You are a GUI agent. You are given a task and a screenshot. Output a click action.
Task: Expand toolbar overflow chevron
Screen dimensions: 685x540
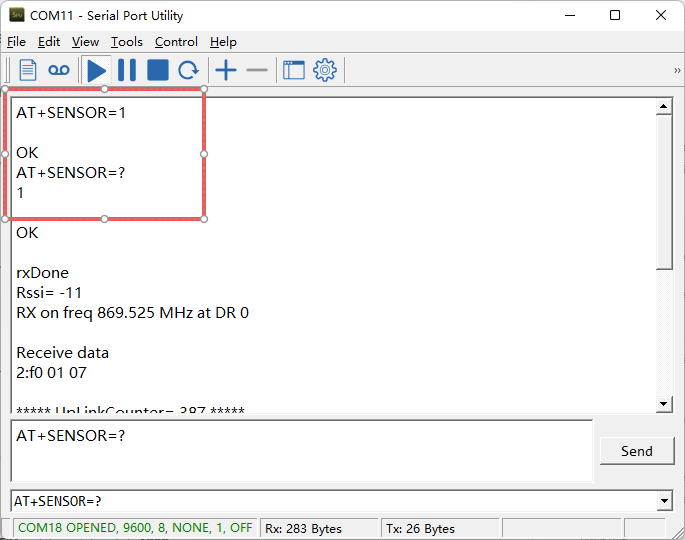pyautogui.click(x=677, y=70)
